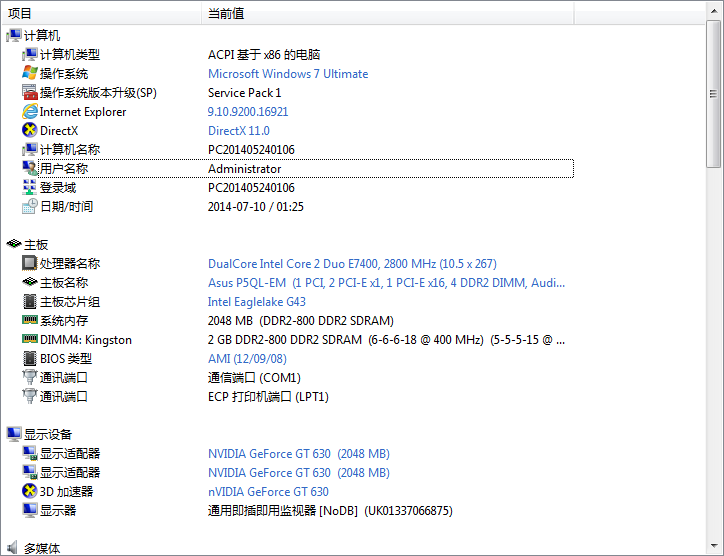Click the 用户名称 user icon

(30, 168)
